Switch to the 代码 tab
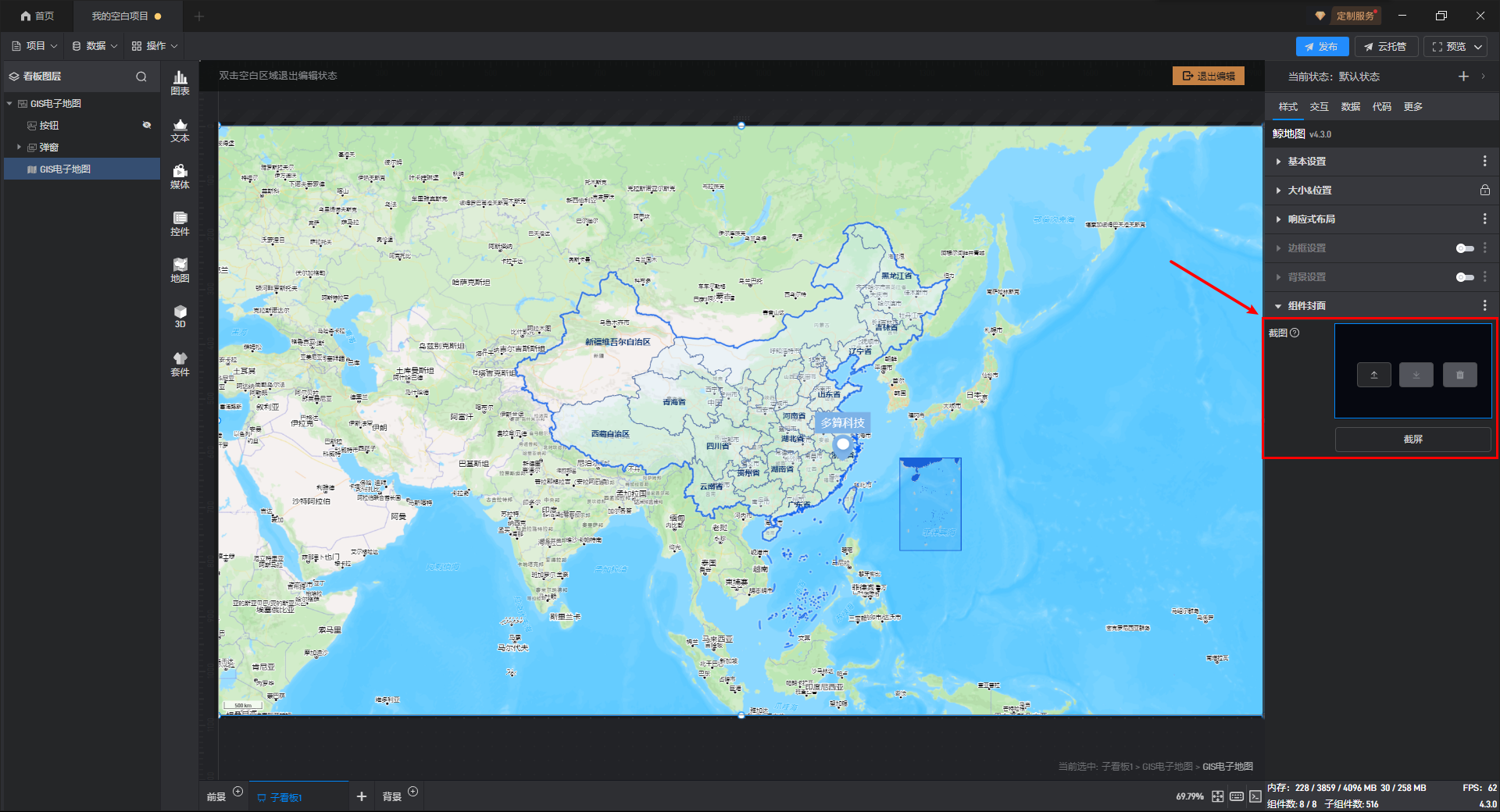Screen dimensions: 1500x812 click(1381, 107)
